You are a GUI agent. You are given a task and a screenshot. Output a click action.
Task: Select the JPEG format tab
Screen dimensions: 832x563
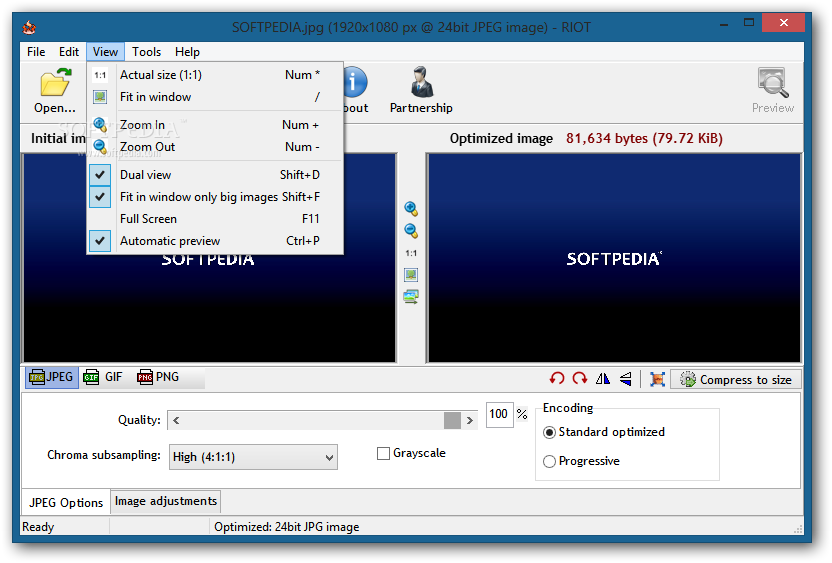point(52,377)
